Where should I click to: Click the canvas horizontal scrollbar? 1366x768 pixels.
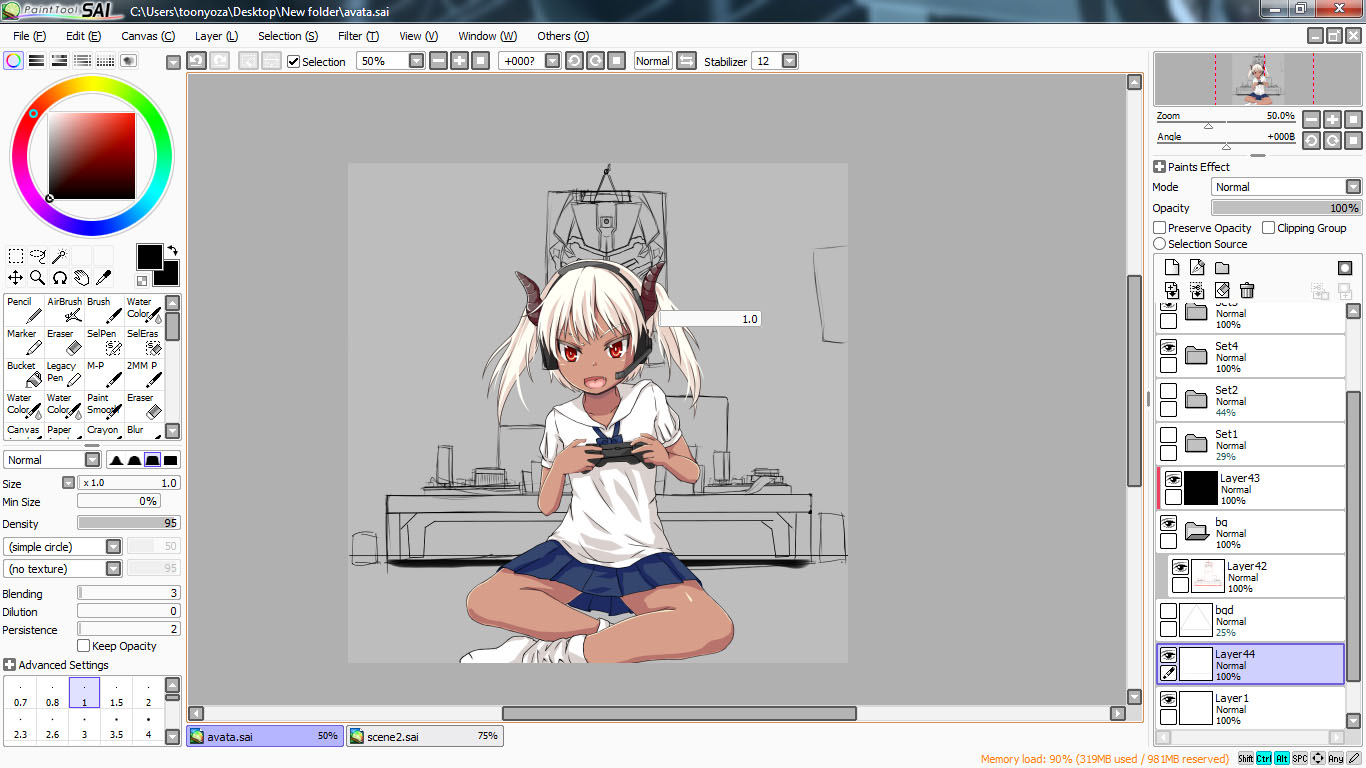pyautogui.click(x=678, y=714)
